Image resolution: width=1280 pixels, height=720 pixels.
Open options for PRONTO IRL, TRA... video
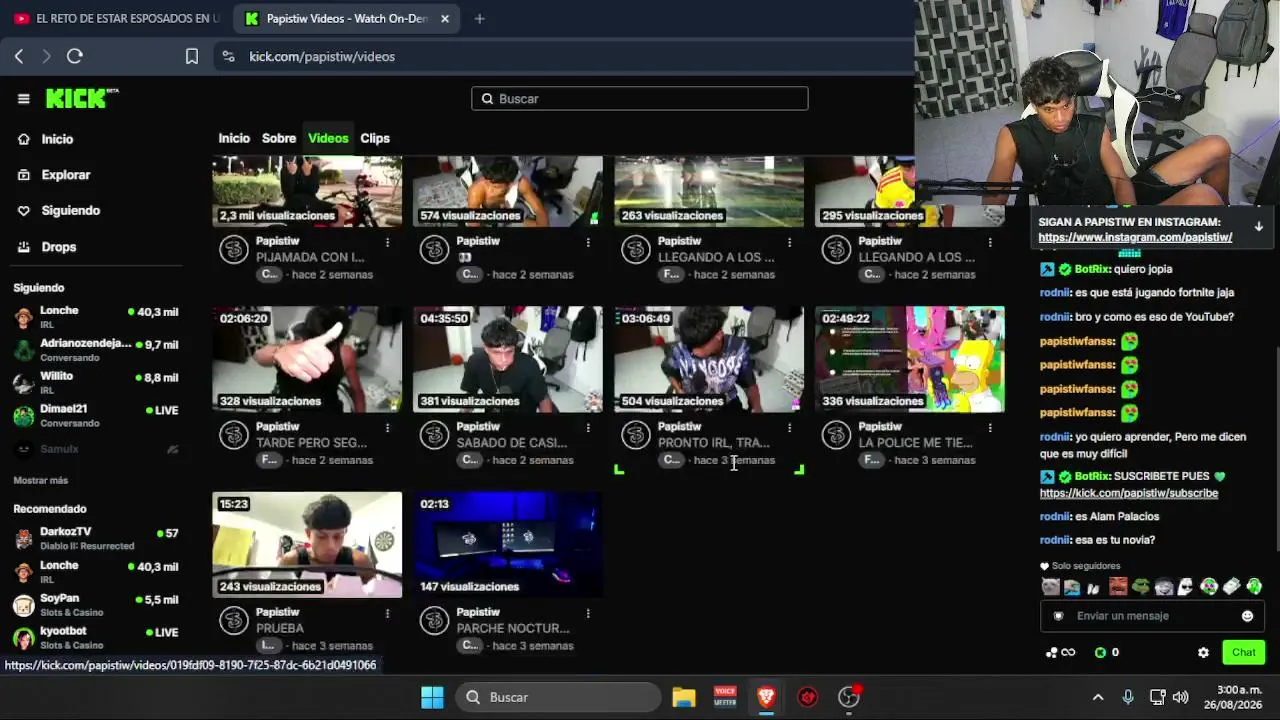789,428
